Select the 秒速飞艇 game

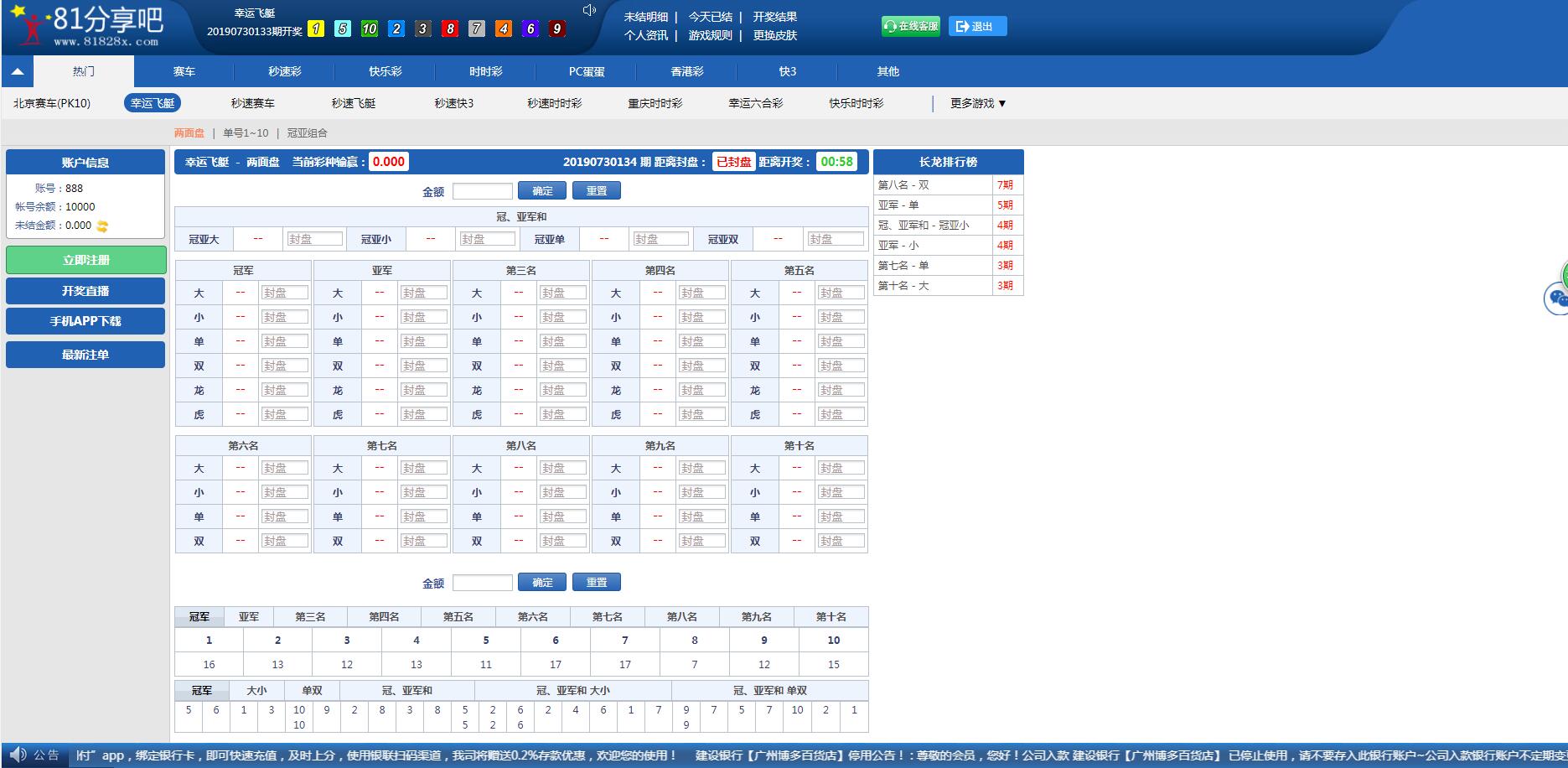354,103
